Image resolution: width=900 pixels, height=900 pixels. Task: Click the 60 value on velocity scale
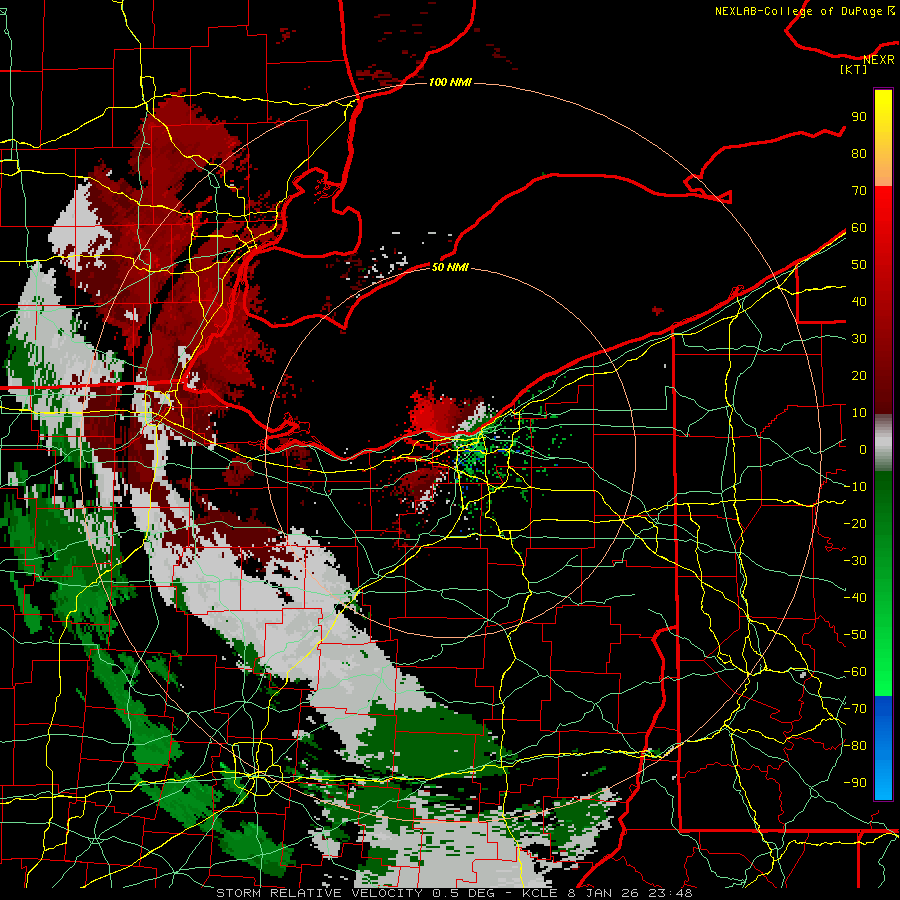[859, 227]
